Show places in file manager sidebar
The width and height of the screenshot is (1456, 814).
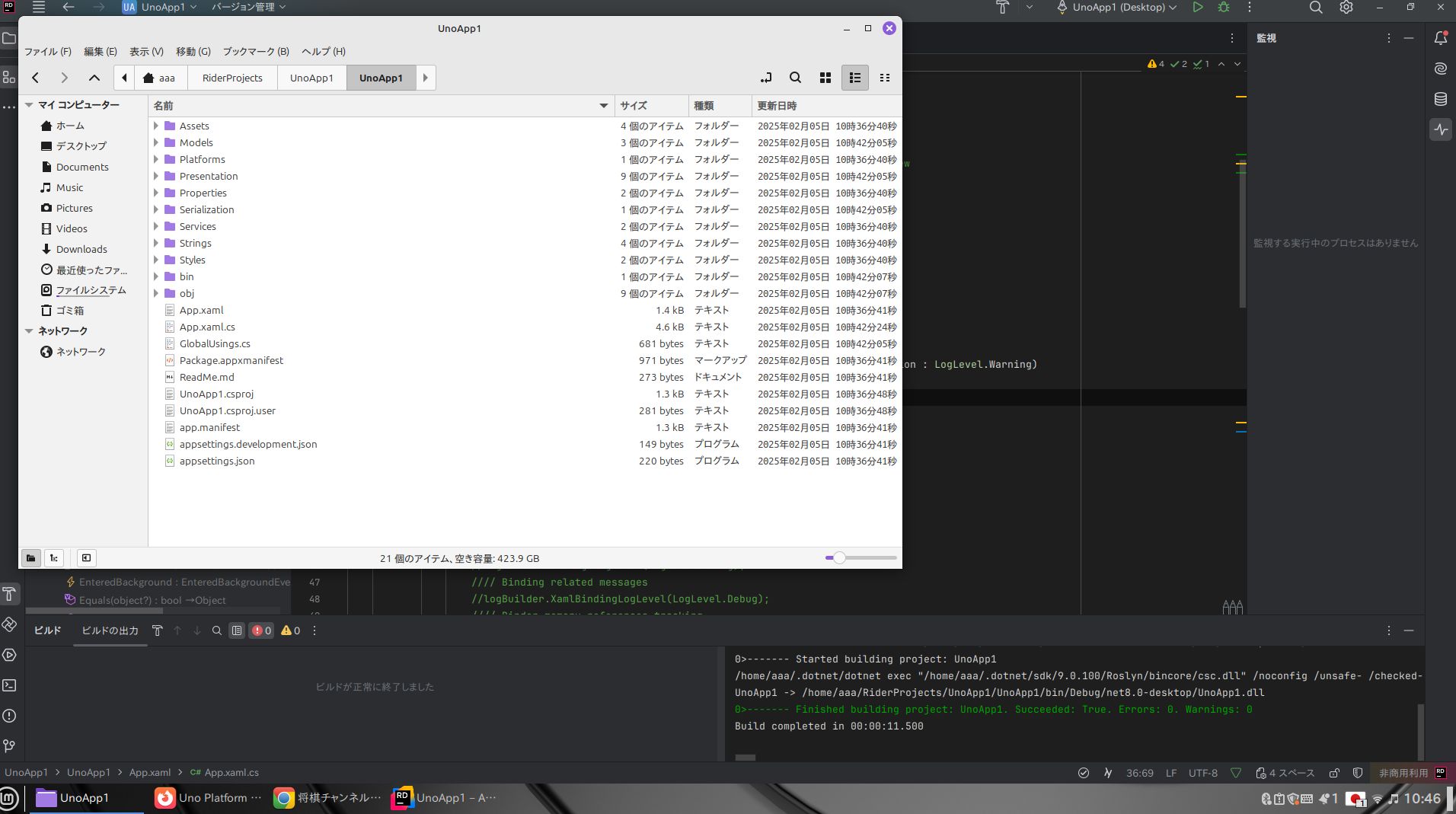[x=30, y=558]
